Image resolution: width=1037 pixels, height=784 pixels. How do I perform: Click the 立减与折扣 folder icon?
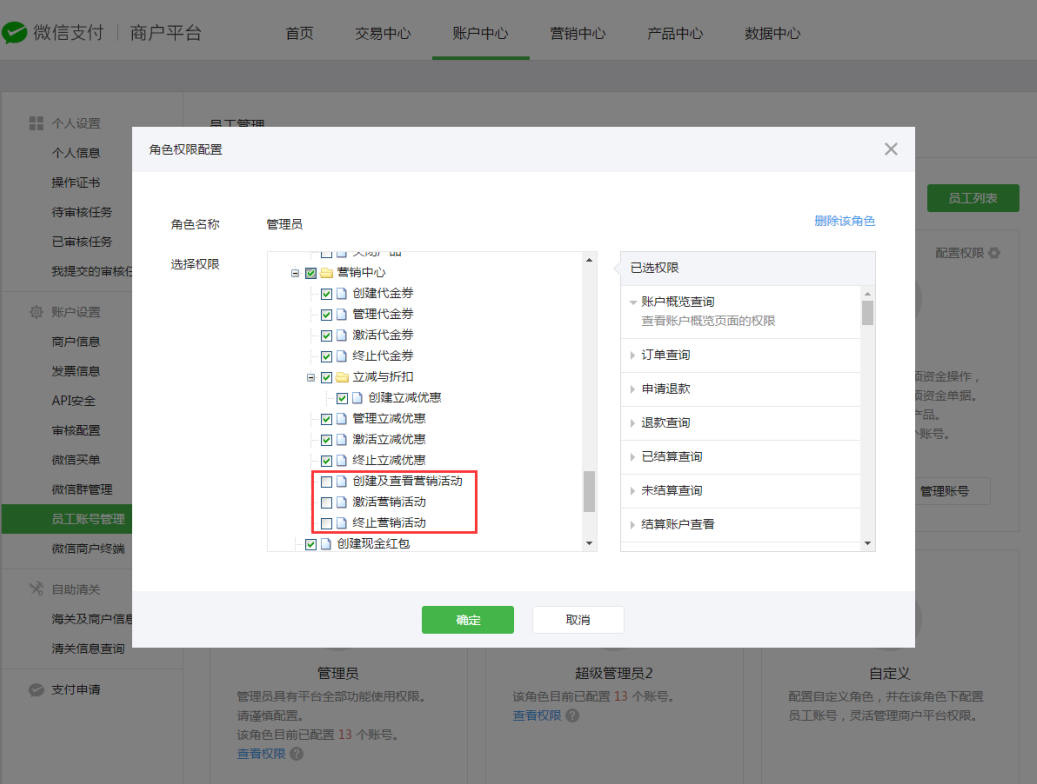tap(342, 378)
